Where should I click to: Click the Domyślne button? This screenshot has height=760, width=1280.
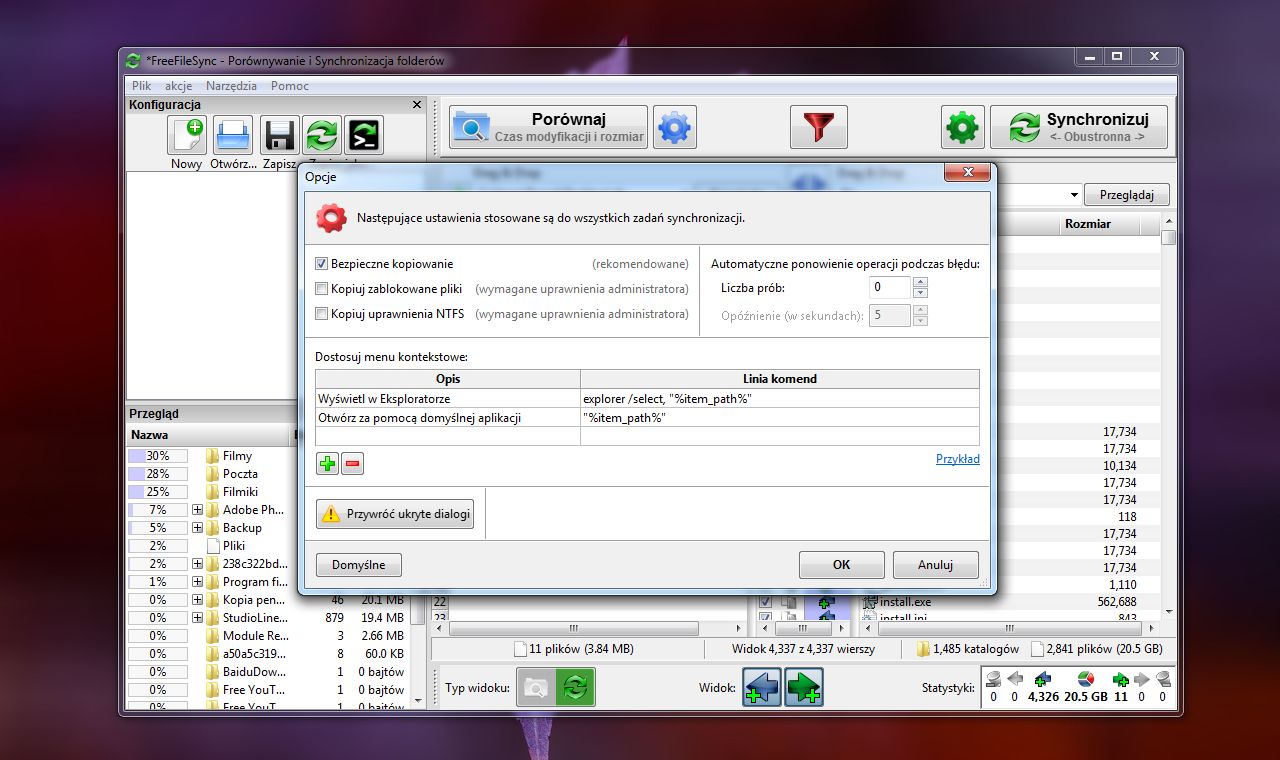pos(359,565)
